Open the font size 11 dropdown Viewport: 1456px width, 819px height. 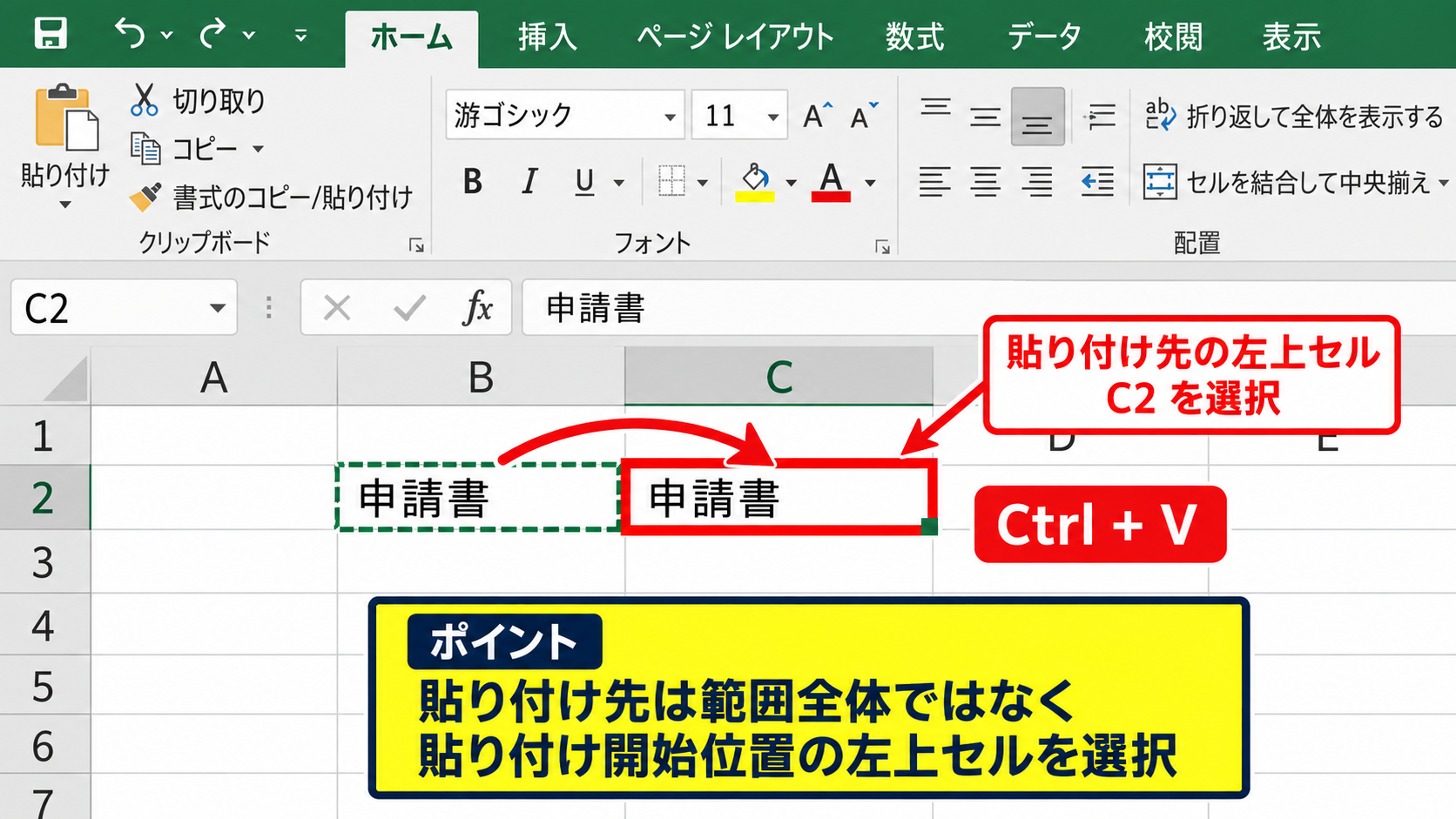(x=772, y=117)
